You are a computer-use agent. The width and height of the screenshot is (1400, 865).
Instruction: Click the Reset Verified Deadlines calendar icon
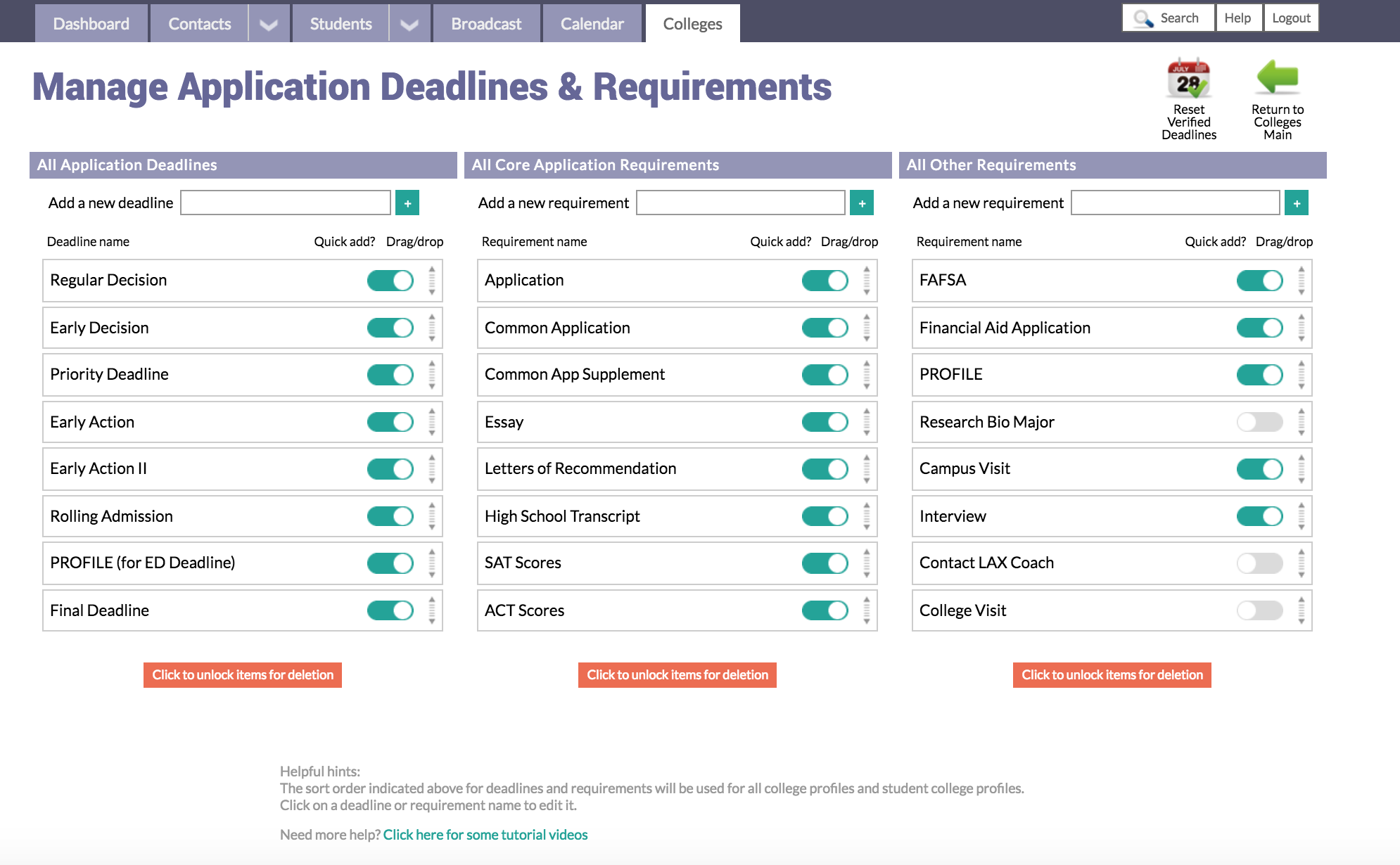[1188, 78]
